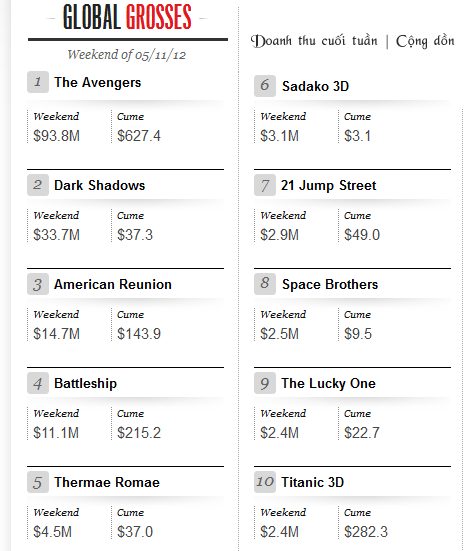468x551 pixels.
Task: Click rank badge number 4
Action: click(x=38, y=383)
